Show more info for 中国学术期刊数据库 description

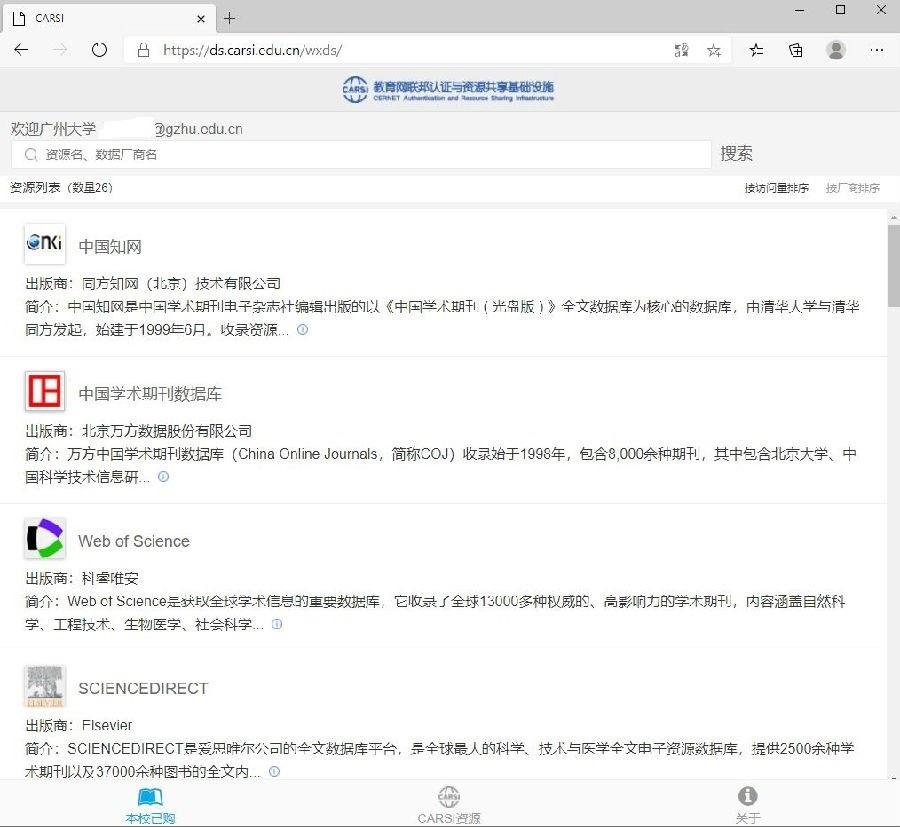(x=164, y=476)
